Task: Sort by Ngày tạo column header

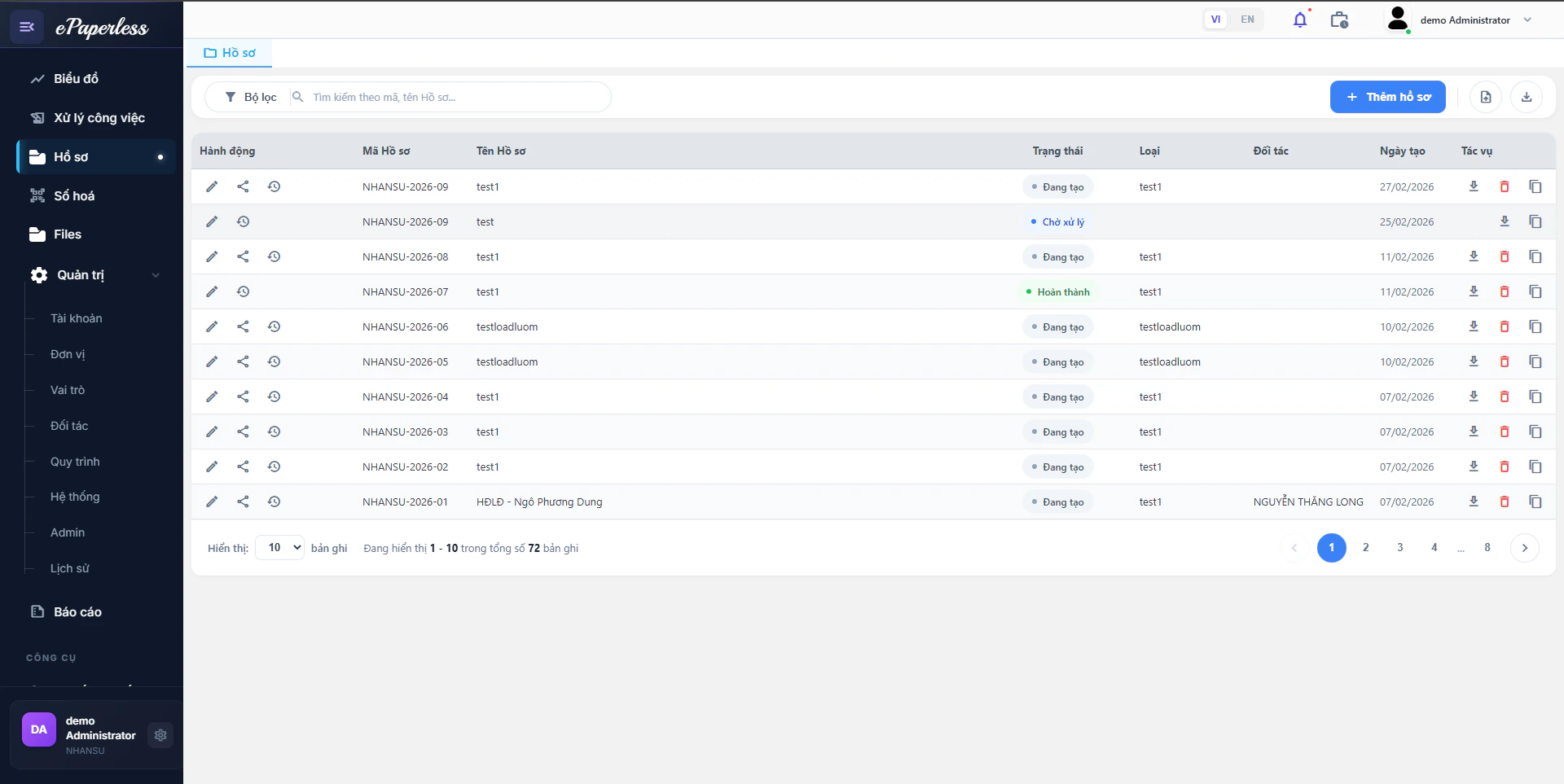Action: click(x=1403, y=151)
